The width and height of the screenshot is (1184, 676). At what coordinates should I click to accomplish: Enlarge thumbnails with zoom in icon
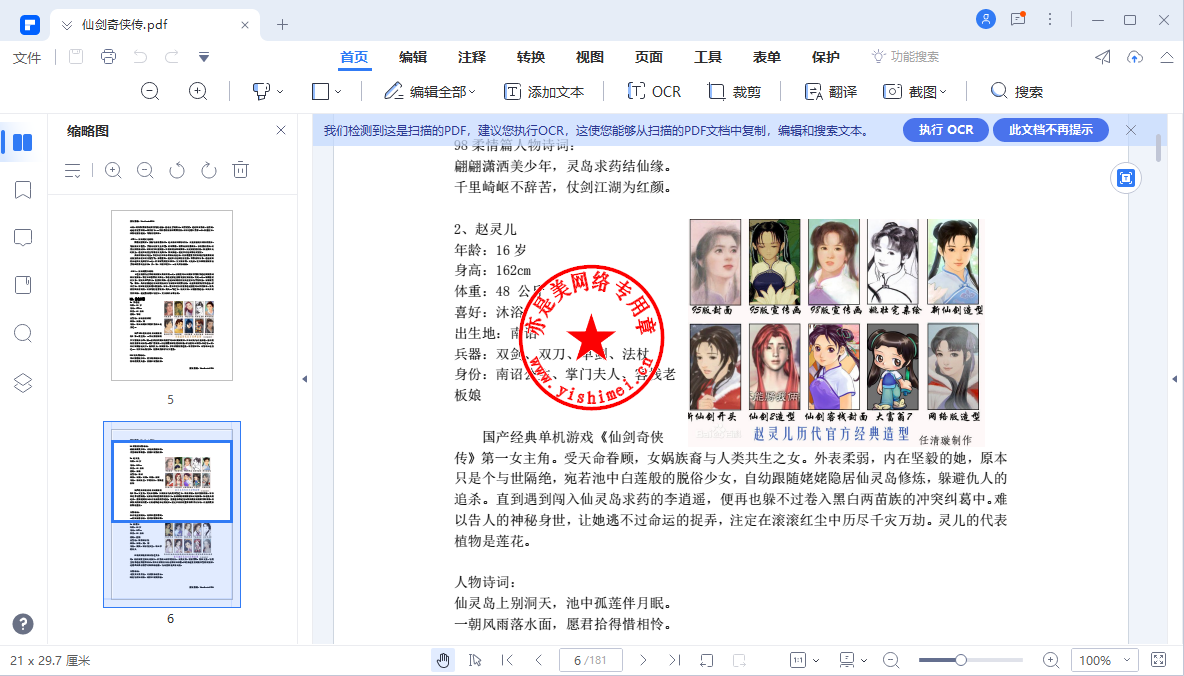(113, 171)
